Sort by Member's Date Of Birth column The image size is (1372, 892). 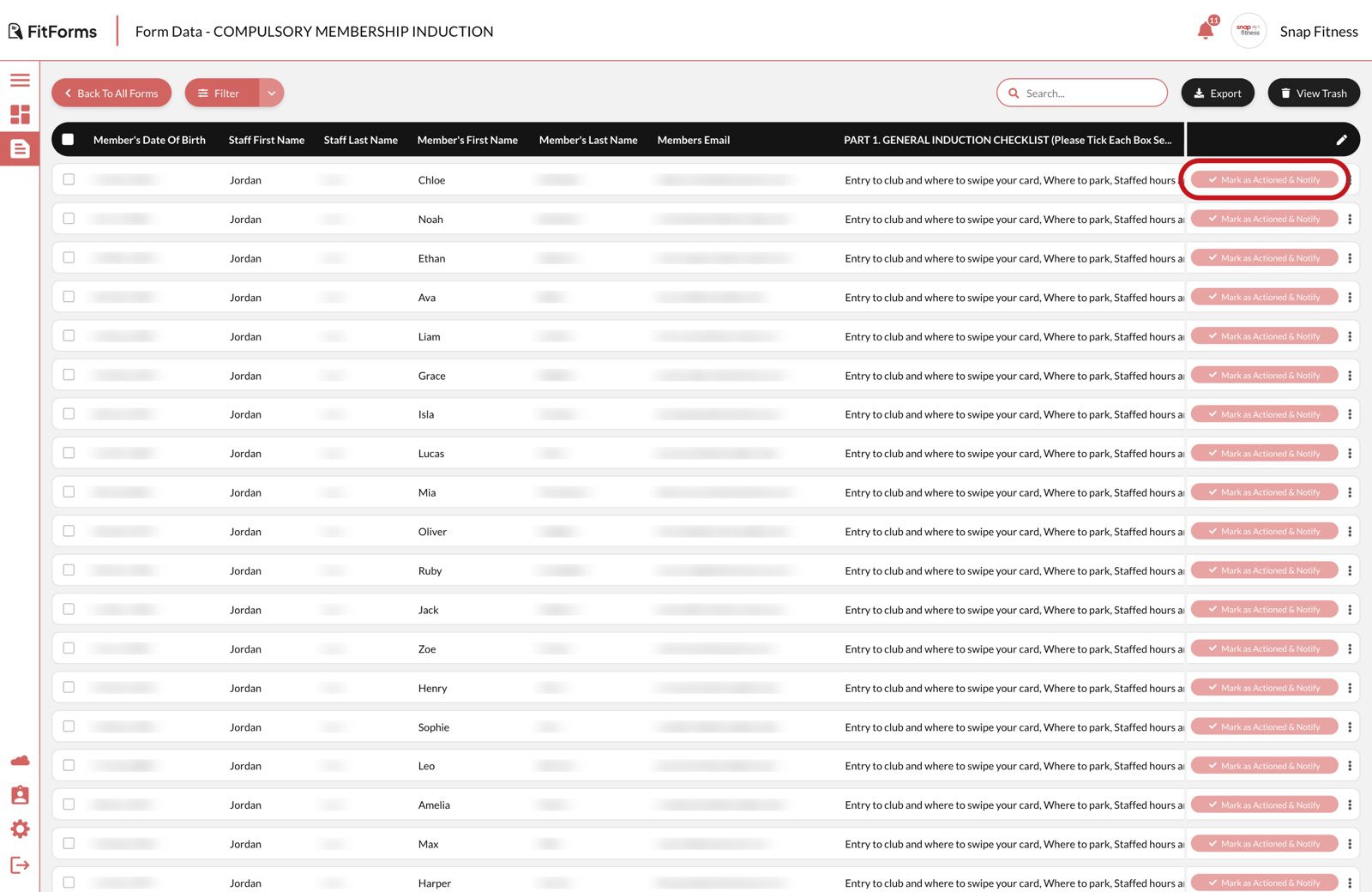[x=149, y=140]
